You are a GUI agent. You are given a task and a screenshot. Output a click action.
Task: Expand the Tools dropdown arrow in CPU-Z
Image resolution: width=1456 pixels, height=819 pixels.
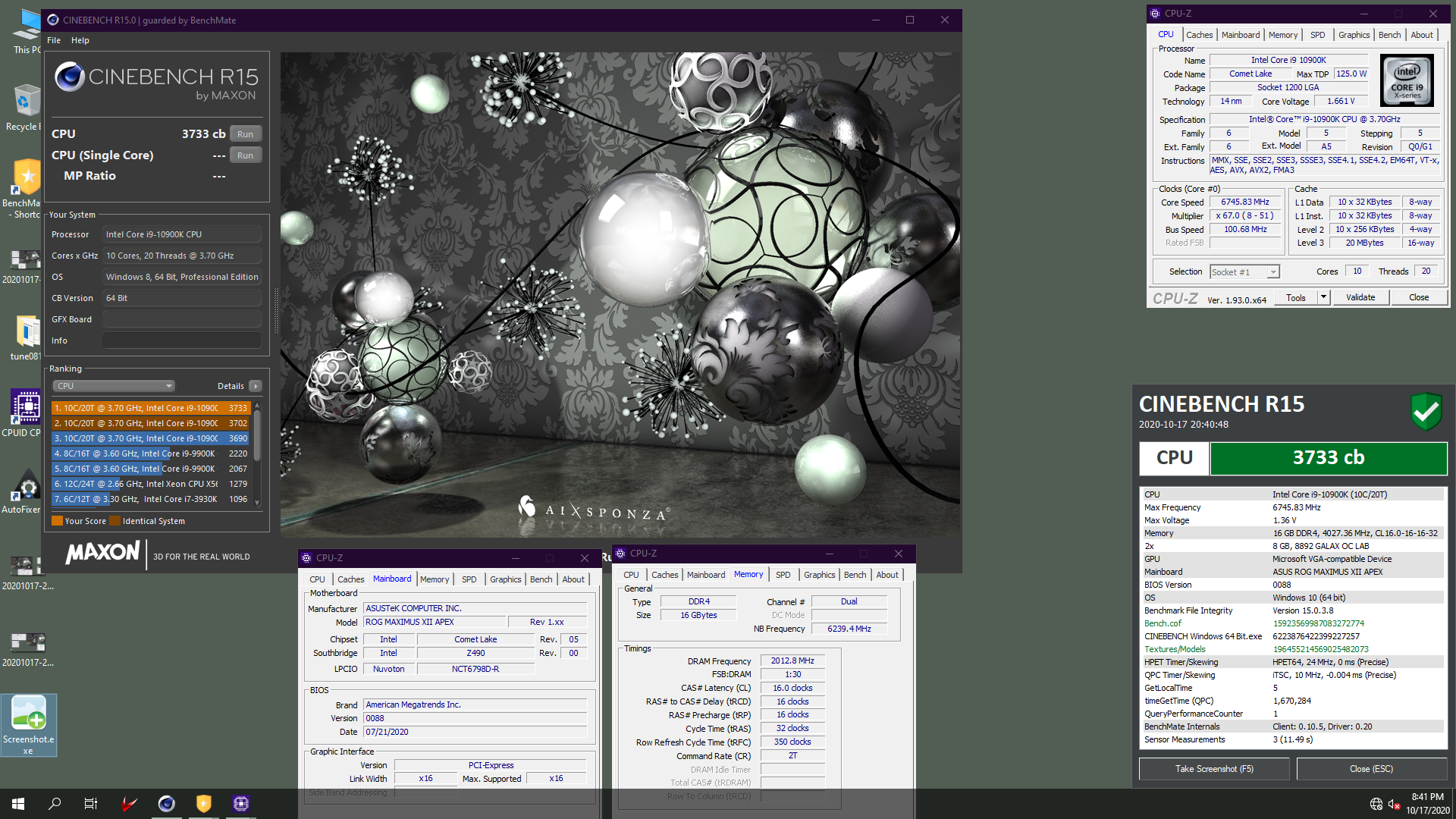tap(1323, 297)
